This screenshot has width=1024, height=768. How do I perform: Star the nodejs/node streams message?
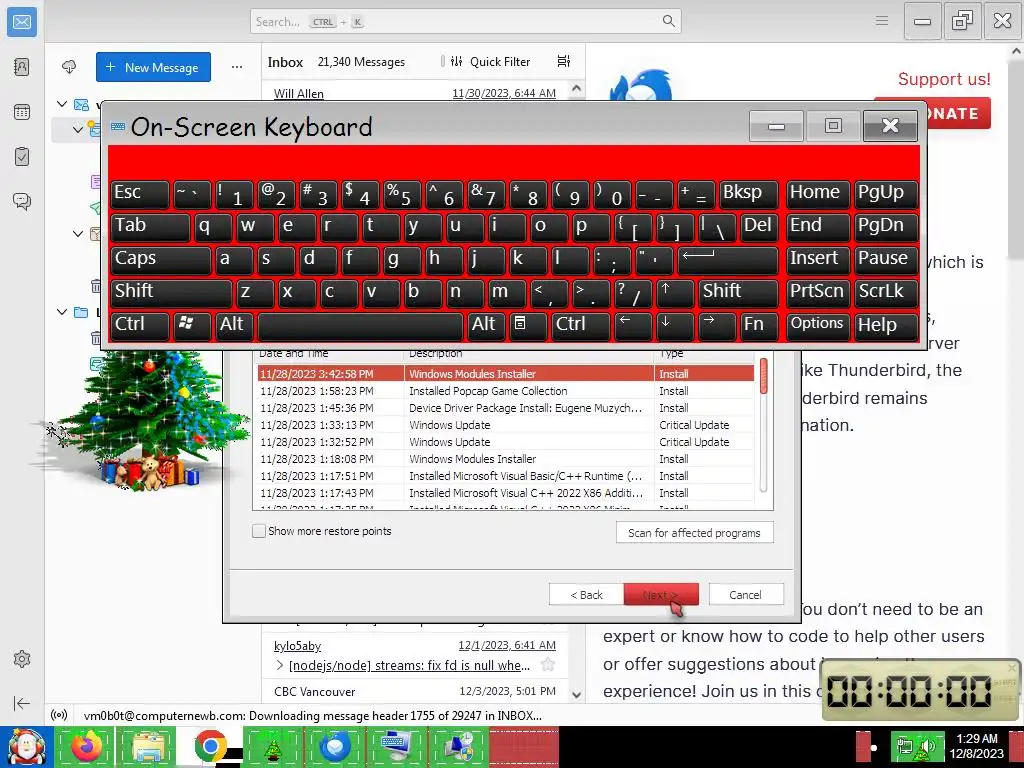pyautogui.click(x=548, y=665)
